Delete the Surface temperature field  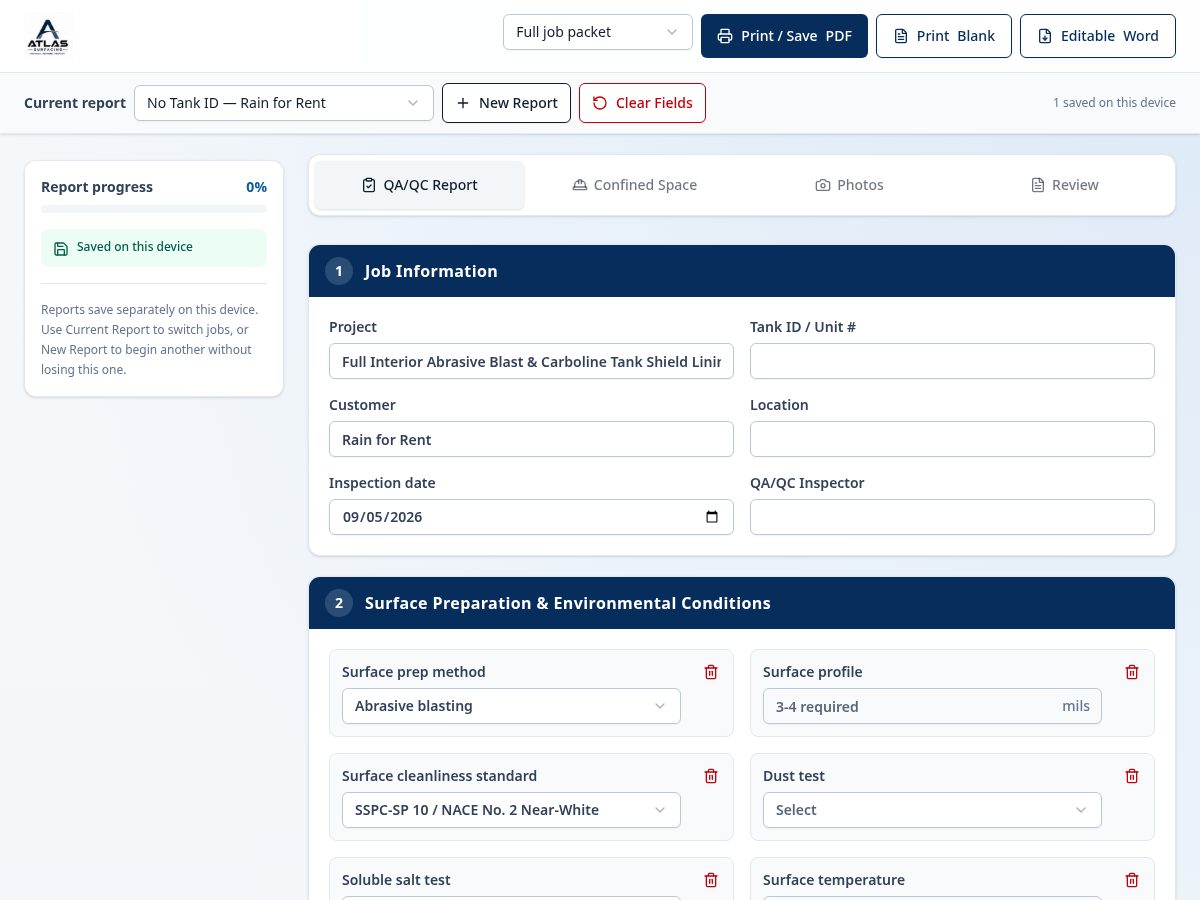(x=1132, y=880)
